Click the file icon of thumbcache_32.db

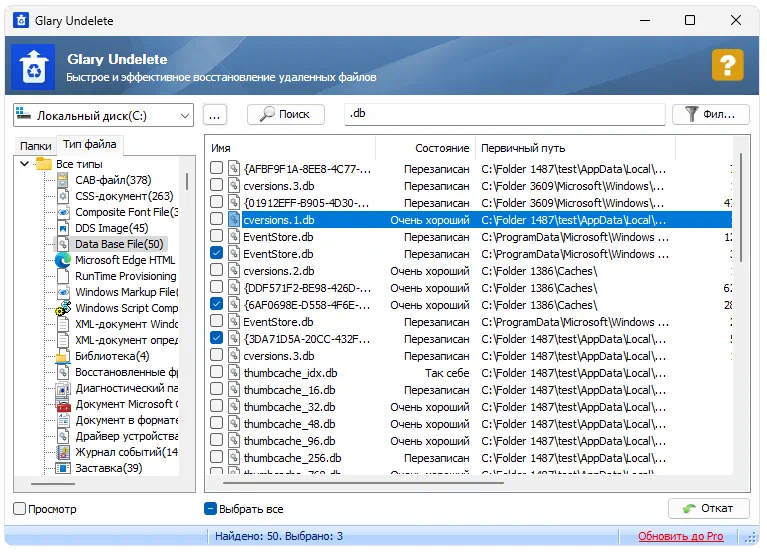click(234, 407)
